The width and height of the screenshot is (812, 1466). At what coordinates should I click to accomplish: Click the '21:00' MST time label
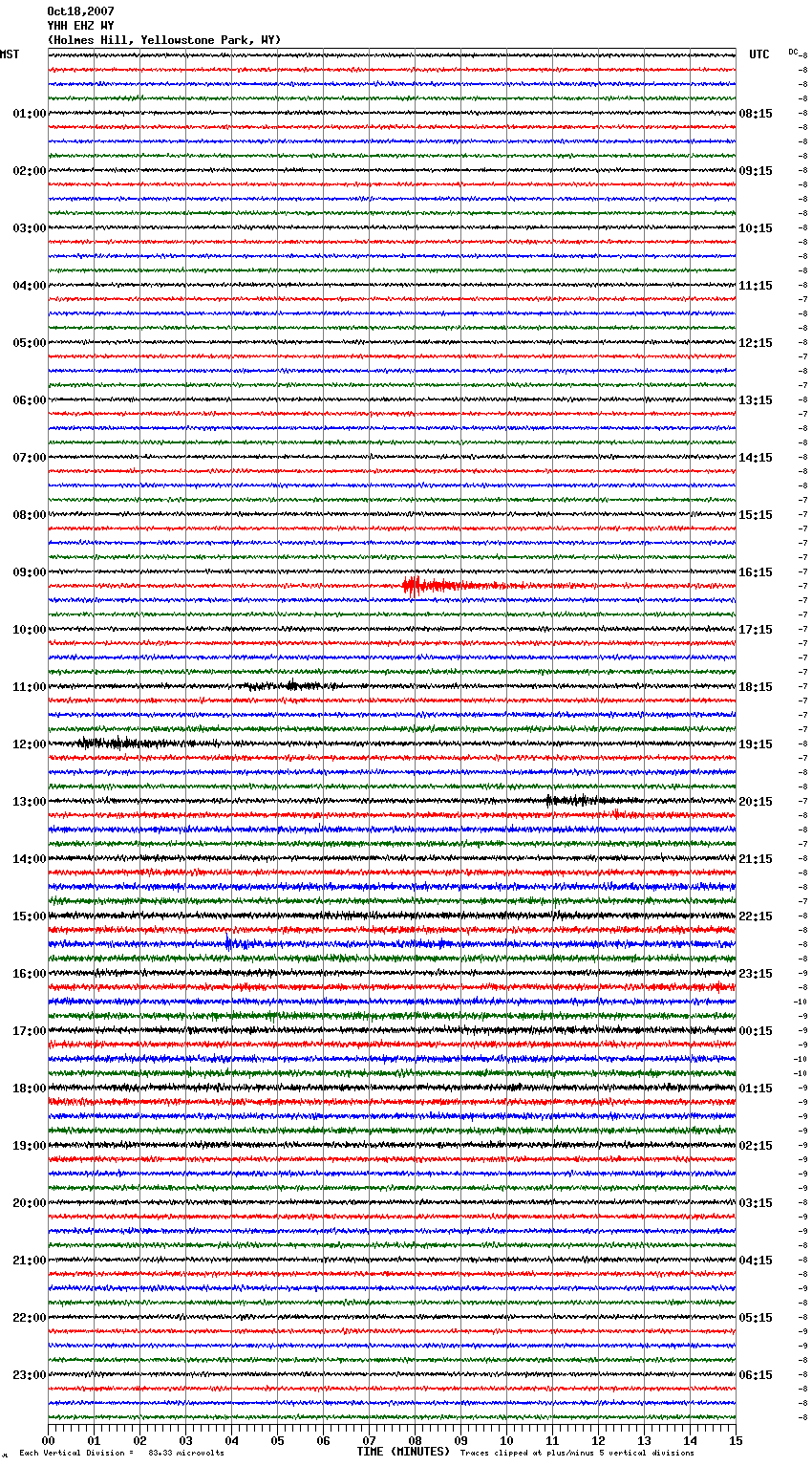pos(30,1261)
